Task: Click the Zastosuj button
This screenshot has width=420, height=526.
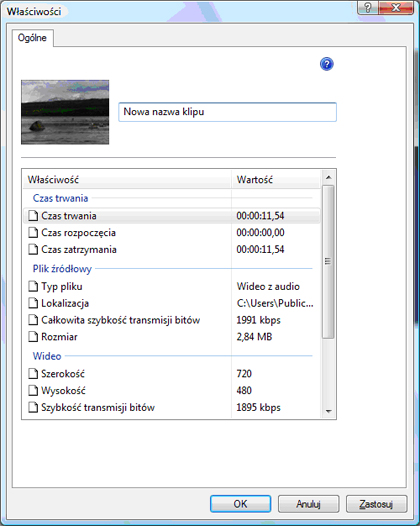Action: click(x=376, y=504)
